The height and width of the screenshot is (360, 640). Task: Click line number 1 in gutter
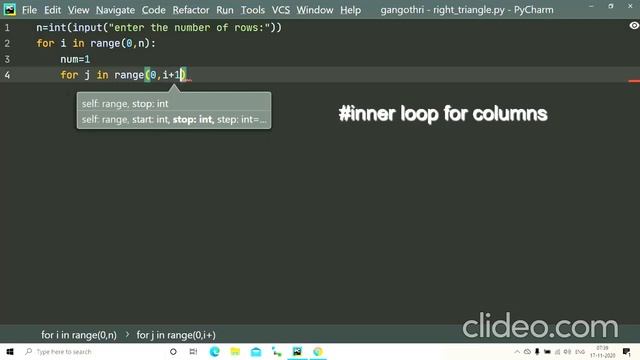click(7, 28)
